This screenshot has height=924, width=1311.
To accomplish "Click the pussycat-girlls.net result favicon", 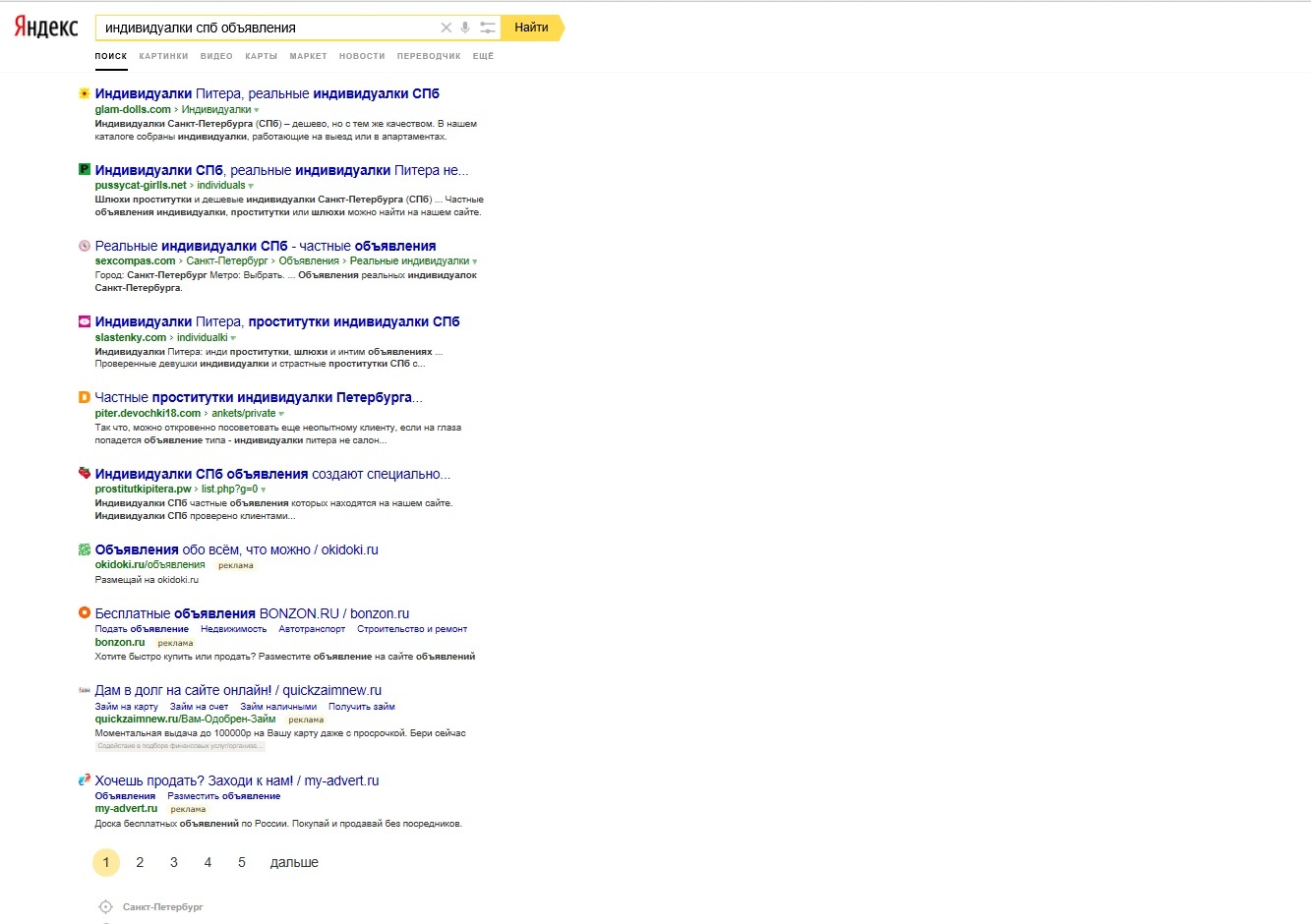I will (85, 169).
